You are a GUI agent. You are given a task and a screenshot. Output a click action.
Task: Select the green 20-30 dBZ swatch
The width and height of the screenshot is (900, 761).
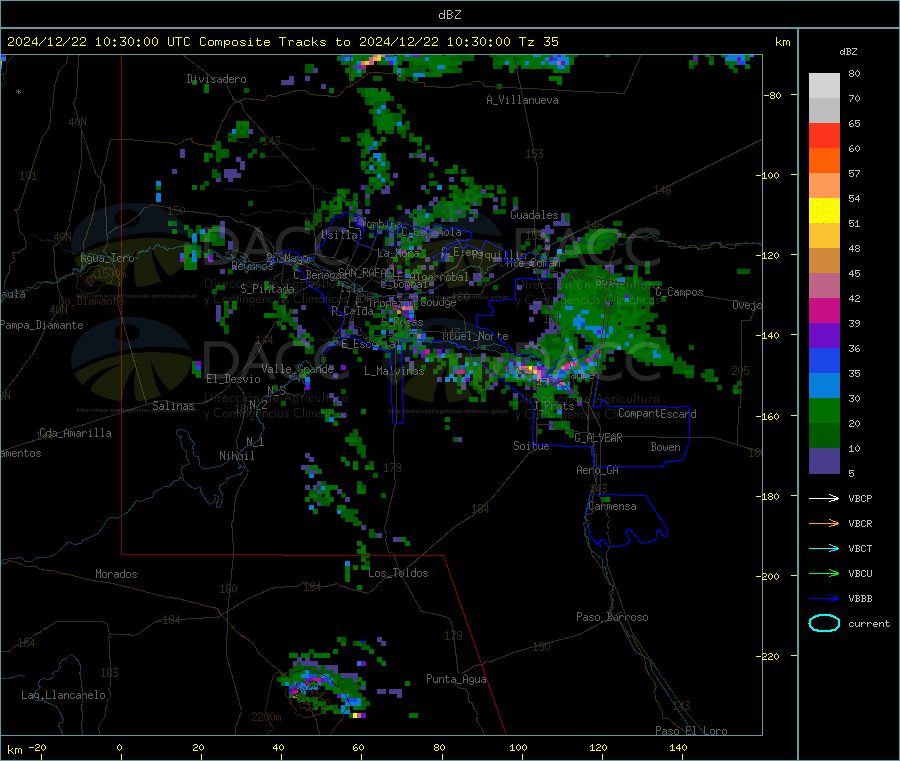point(824,411)
